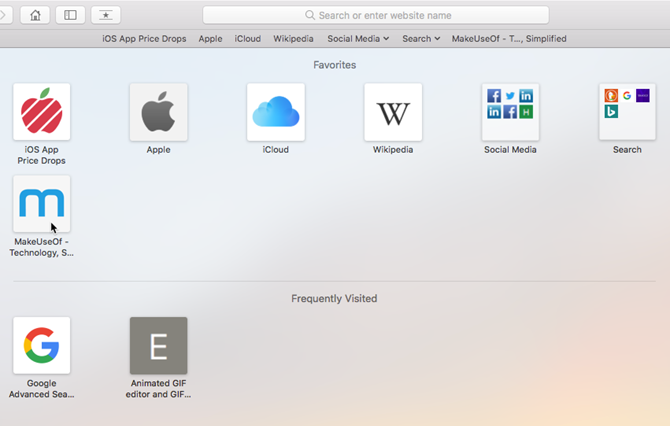
Task: Expand Social Media dropdown in Favorites bar
Action: tap(358, 39)
